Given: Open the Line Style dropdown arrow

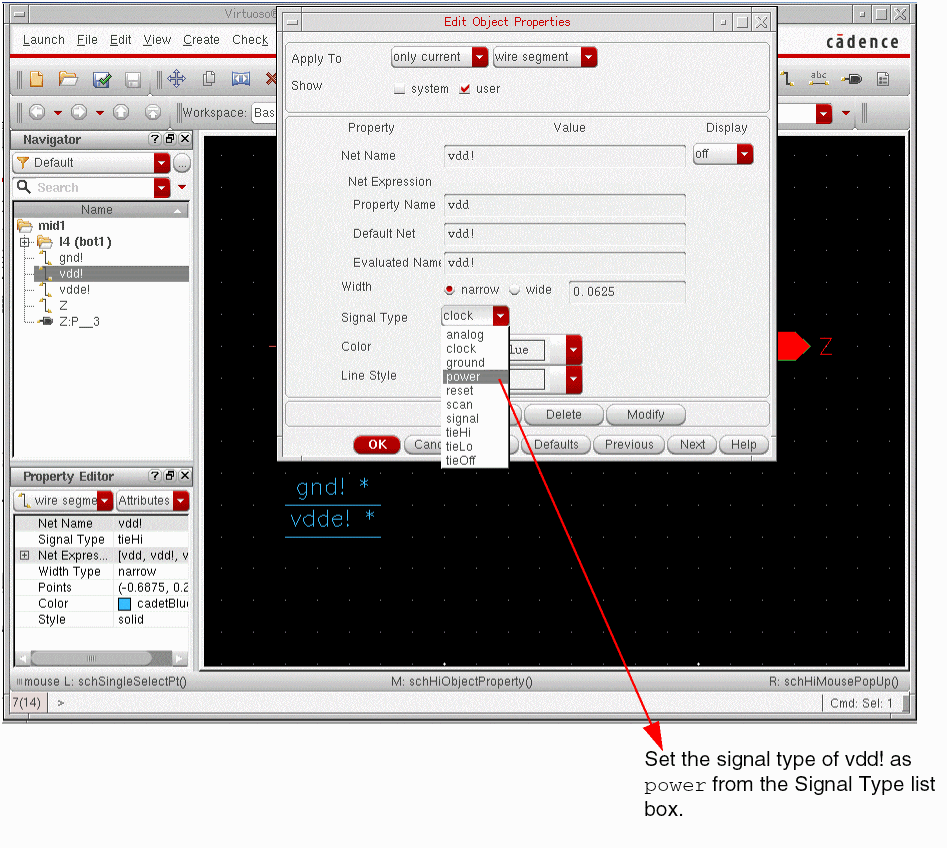Looking at the screenshot, I should (573, 379).
